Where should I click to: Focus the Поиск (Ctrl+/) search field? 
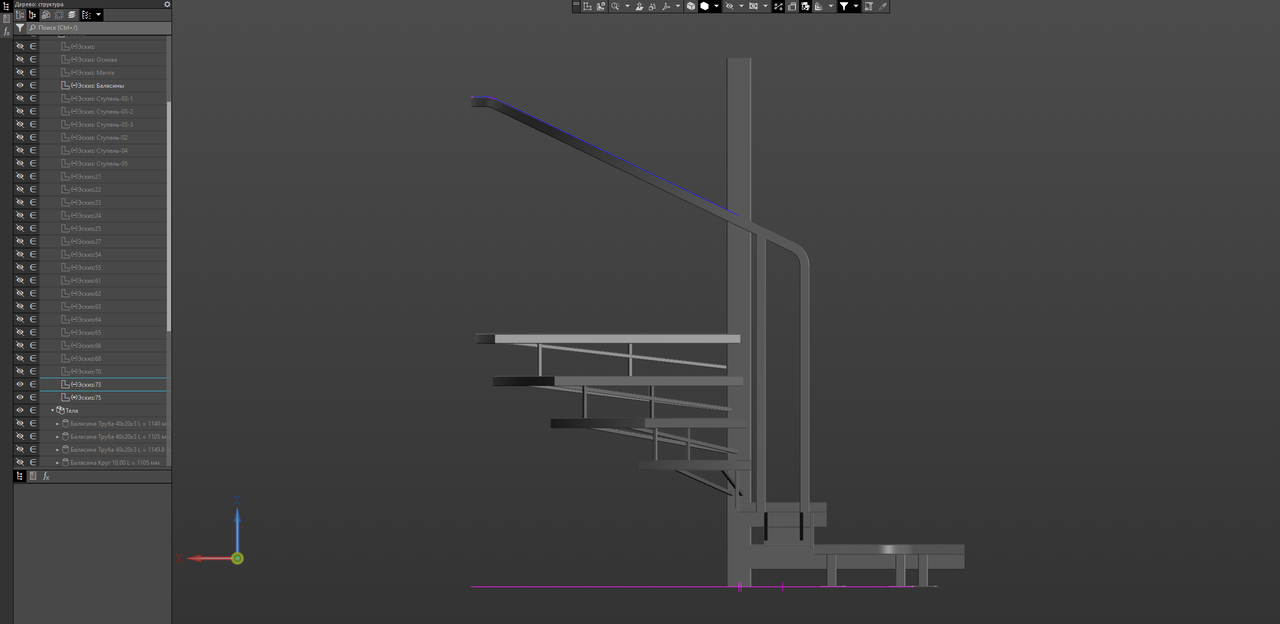[x=98, y=28]
